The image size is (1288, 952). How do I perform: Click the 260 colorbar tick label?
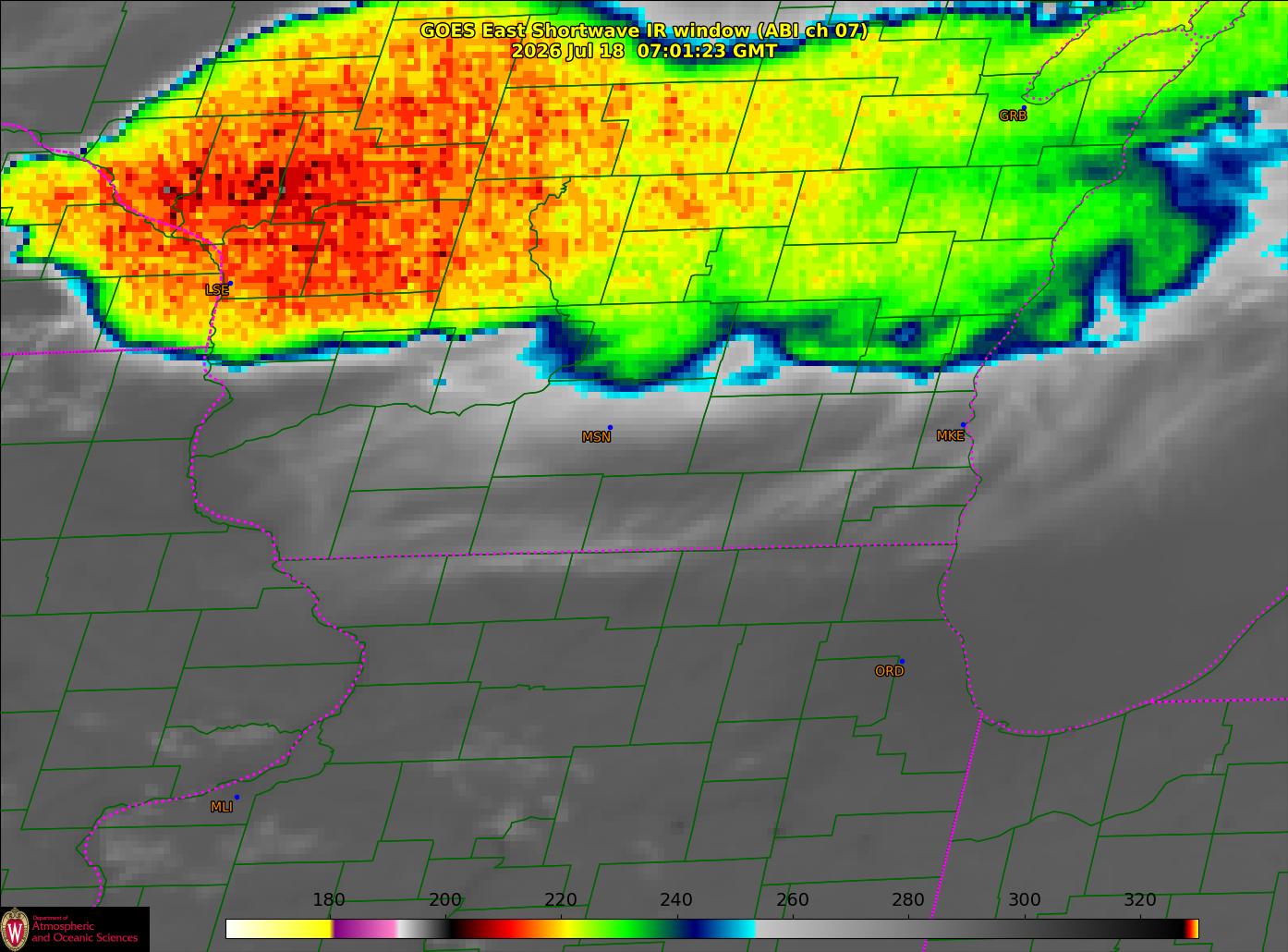[x=793, y=900]
